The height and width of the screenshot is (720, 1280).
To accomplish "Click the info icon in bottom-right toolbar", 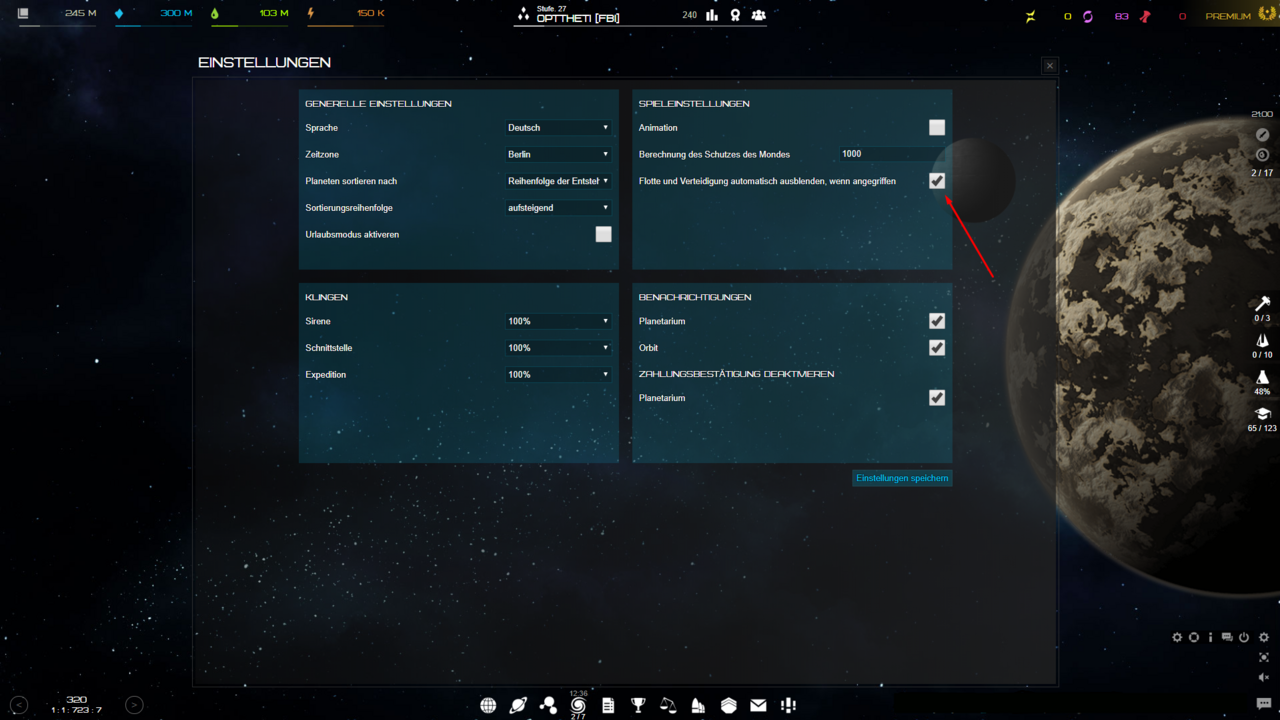I will tap(1210, 637).
